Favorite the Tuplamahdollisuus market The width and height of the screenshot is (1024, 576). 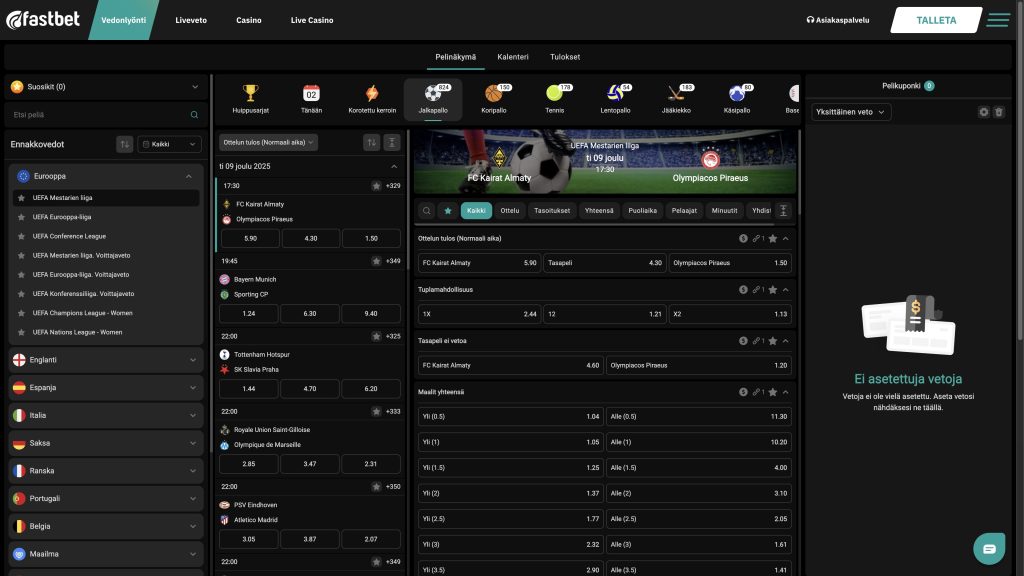773,289
